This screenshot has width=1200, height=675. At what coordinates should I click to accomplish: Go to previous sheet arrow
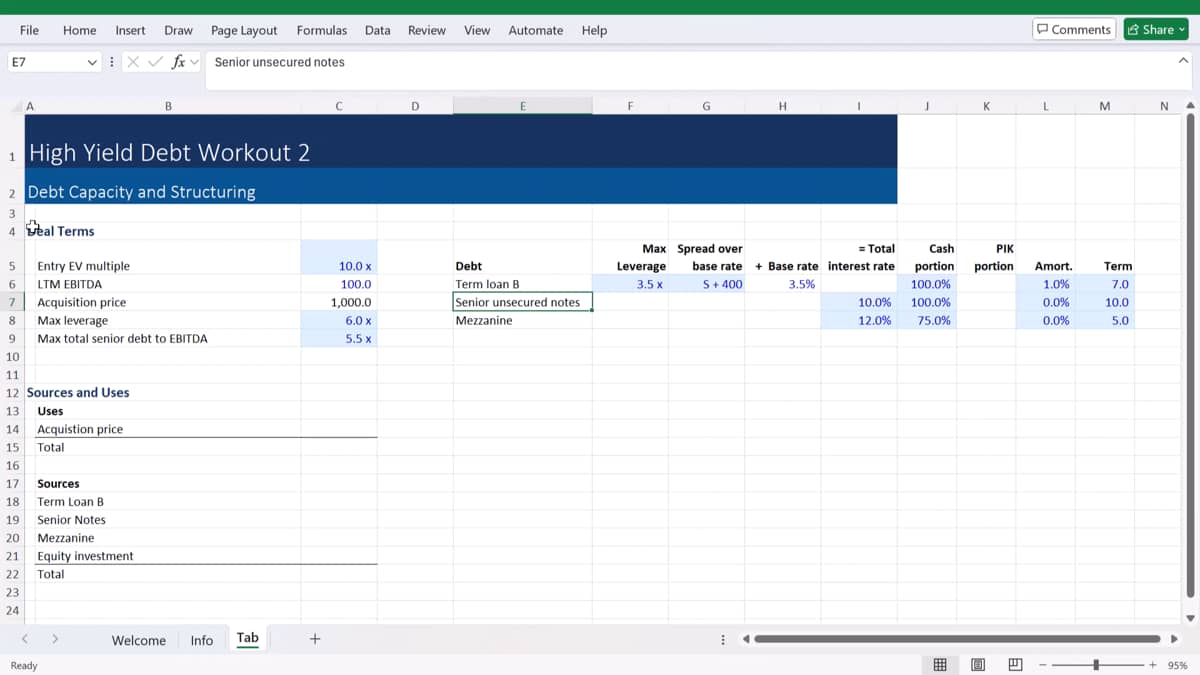pyautogui.click(x=26, y=638)
